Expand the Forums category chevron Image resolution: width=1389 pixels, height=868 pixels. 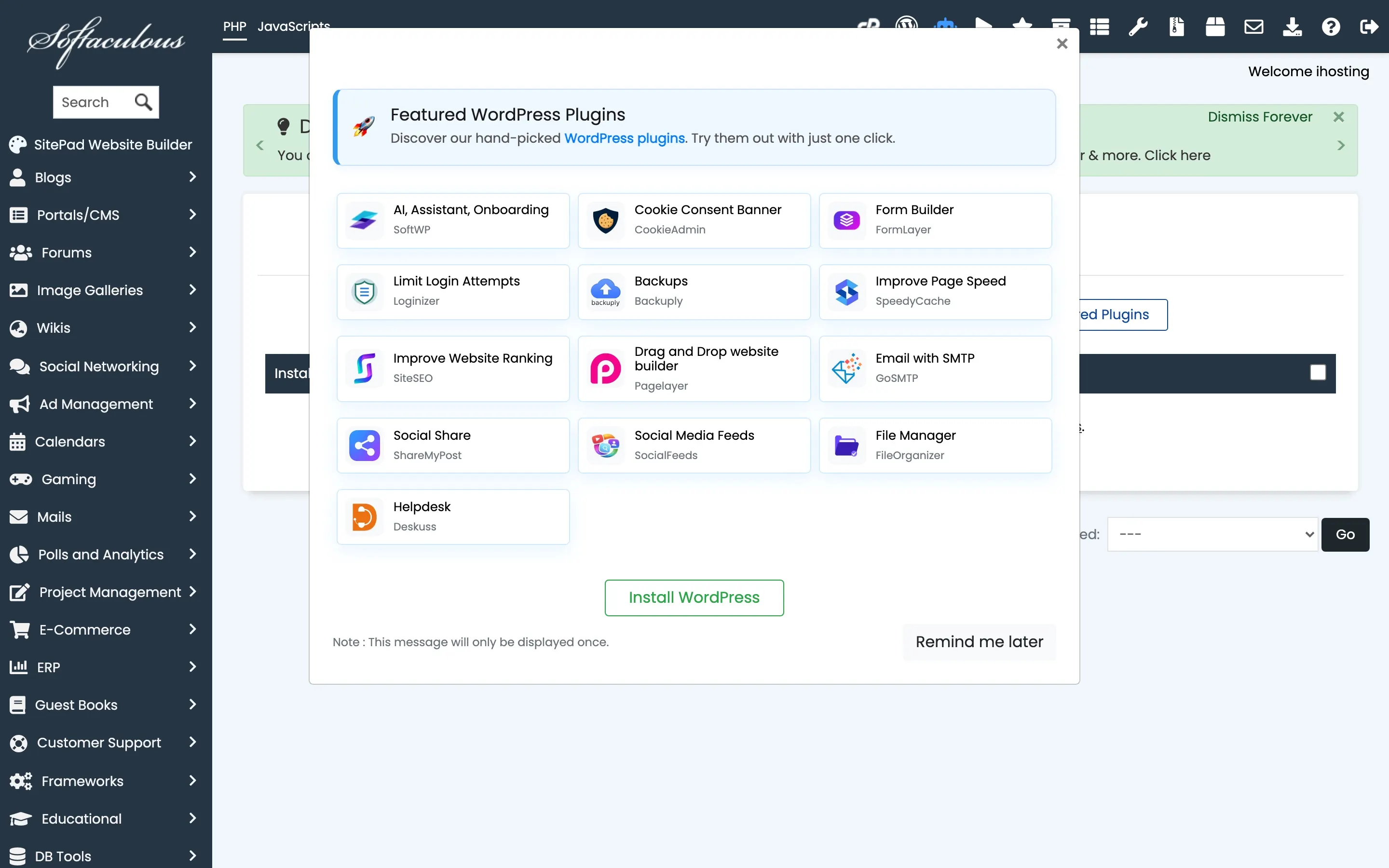click(x=193, y=252)
